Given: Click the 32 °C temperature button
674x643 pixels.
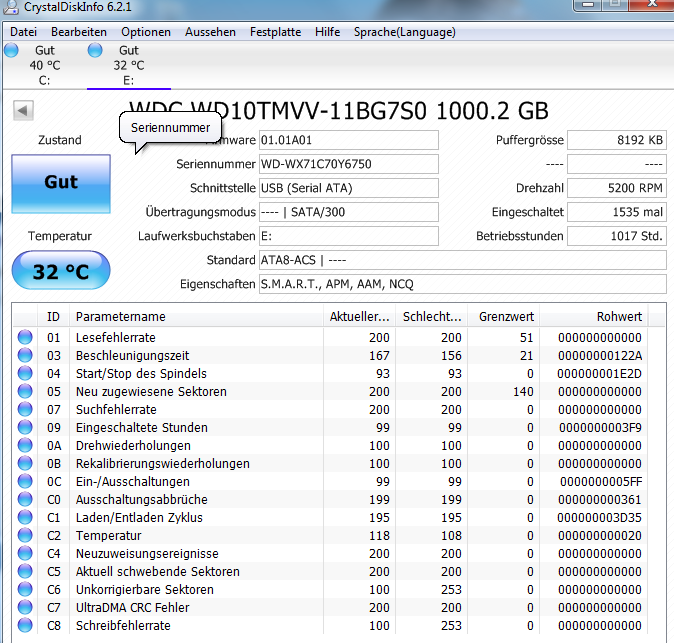Looking at the screenshot, I should tap(61, 271).
